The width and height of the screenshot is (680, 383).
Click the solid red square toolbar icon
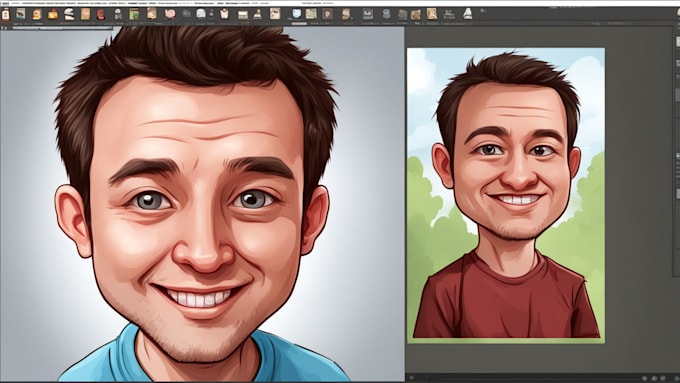[101, 14]
